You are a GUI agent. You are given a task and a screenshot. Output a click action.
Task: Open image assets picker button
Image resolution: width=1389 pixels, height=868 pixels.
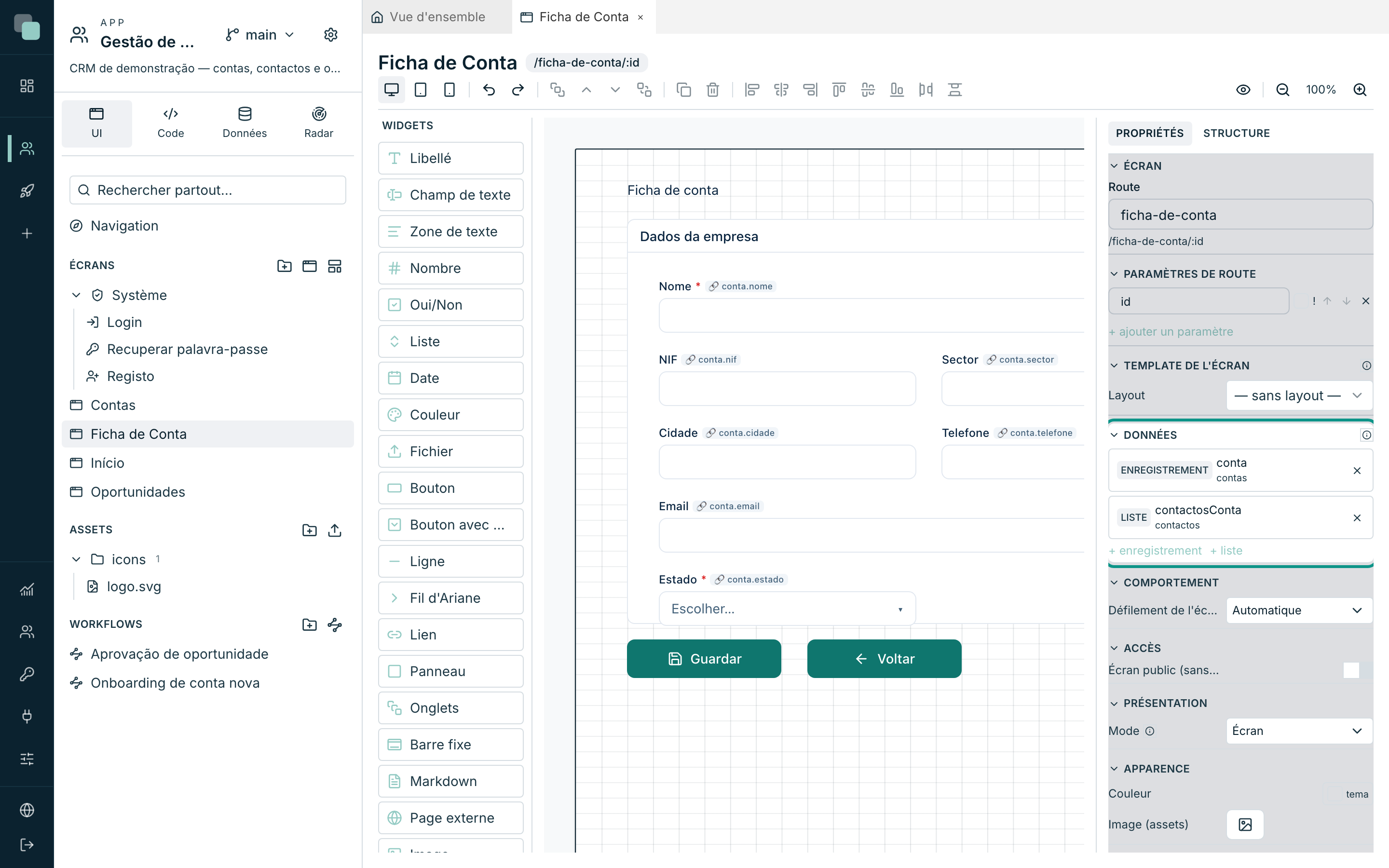(x=1244, y=825)
